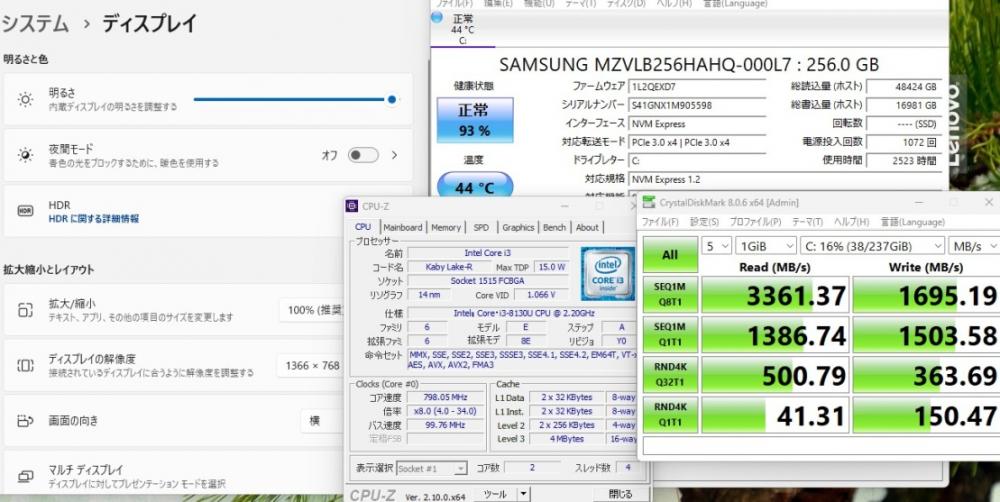Click the display resolution icon
The image size is (1000, 502).
[x=26, y=365]
